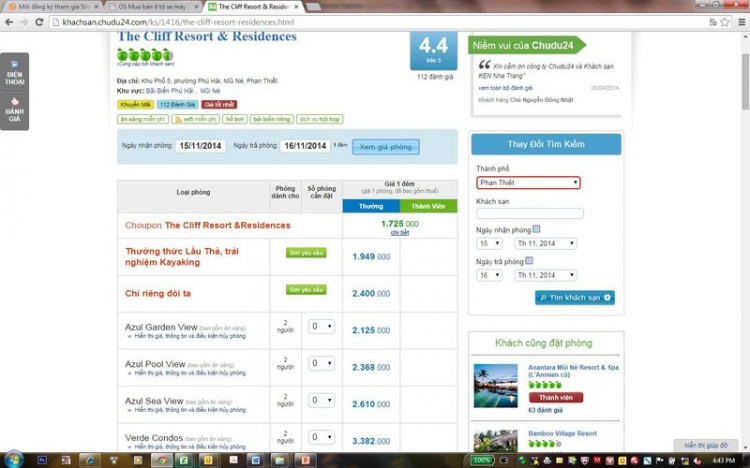
Task: Open Outlook from the taskbar
Action: (209, 460)
